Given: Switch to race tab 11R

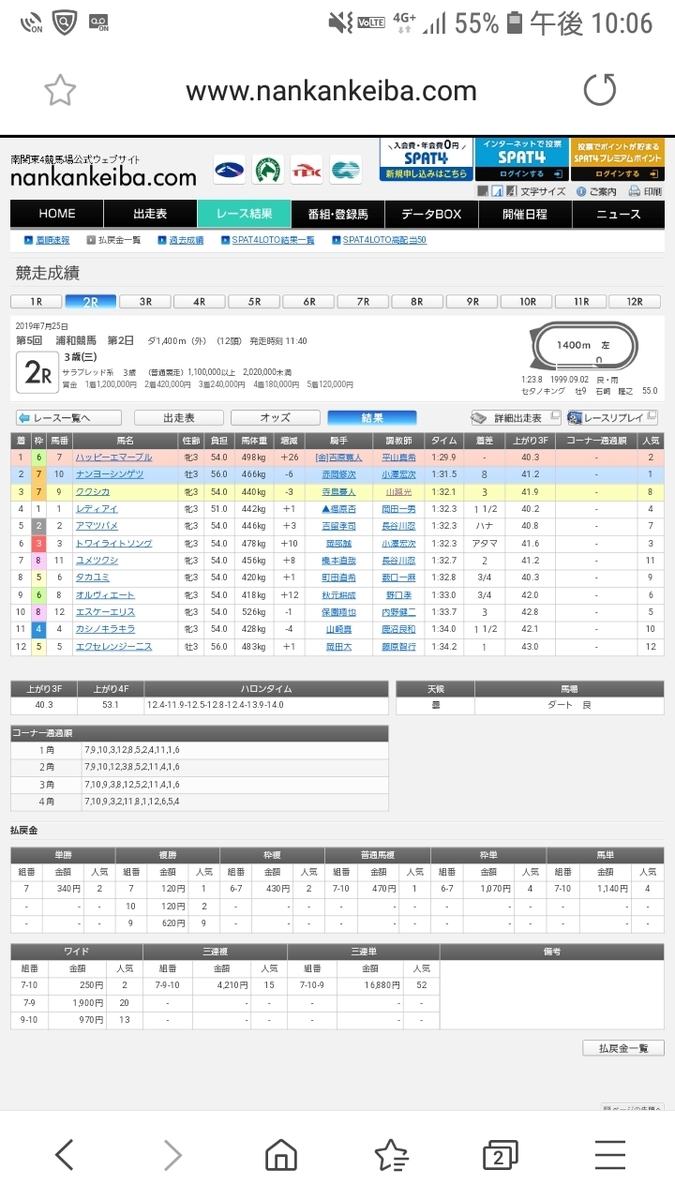Looking at the screenshot, I should [x=581, y=301].
